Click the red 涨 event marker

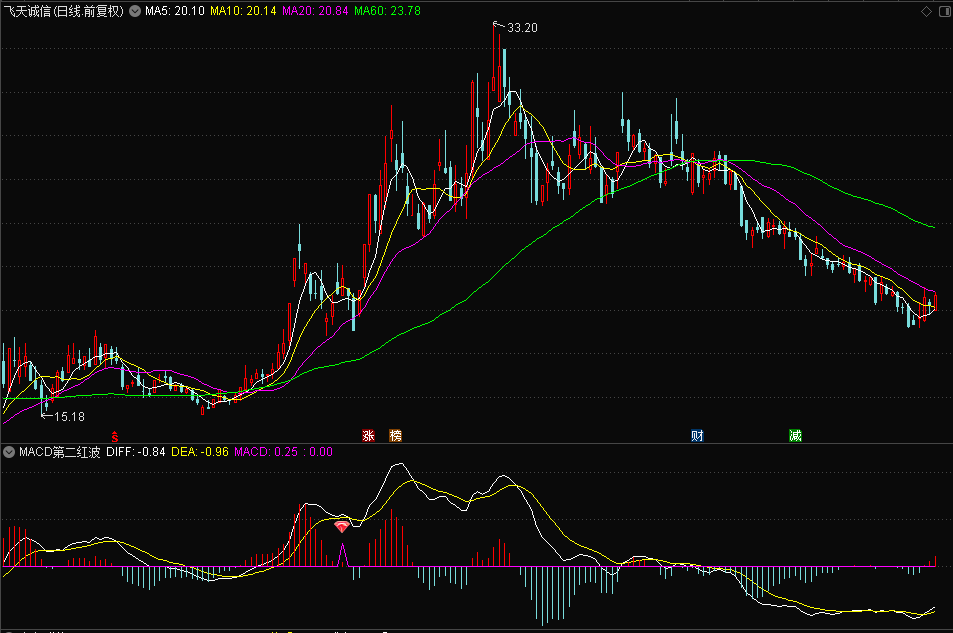click(368, 436)
